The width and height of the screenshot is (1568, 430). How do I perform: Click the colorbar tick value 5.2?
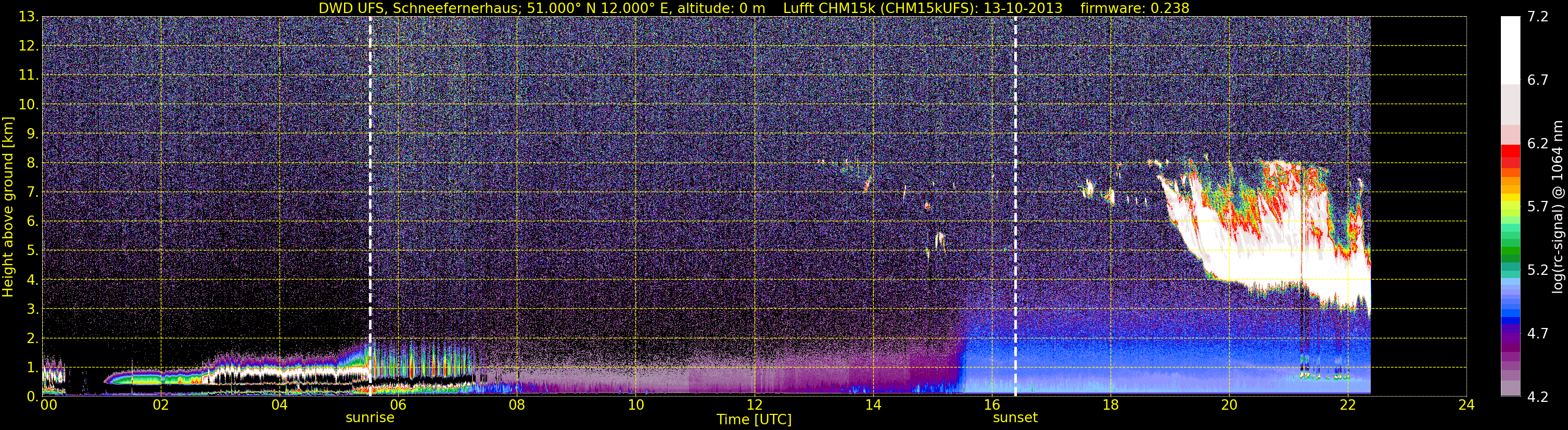(1538, 270)
